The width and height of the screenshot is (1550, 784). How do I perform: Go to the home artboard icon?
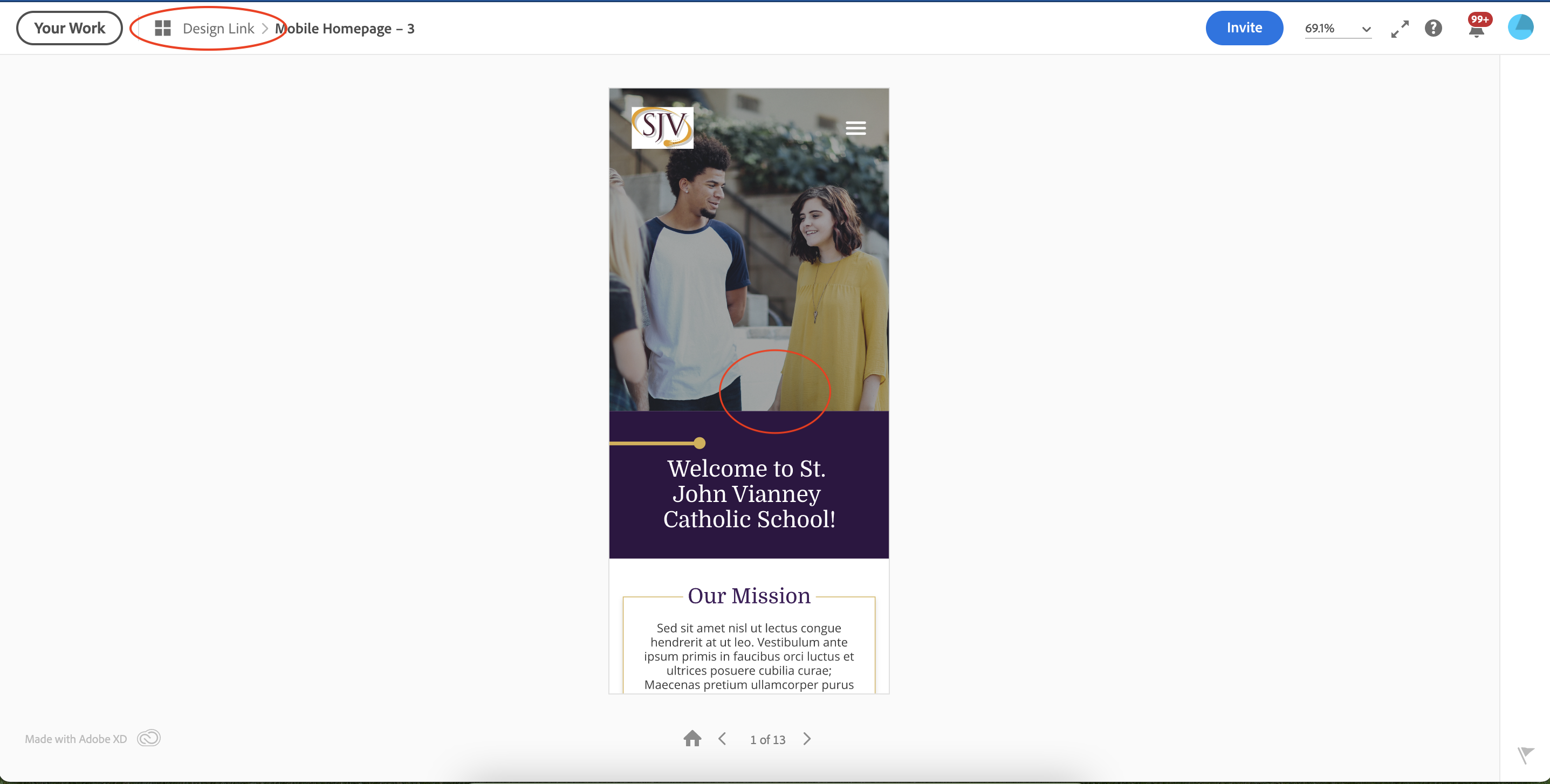point(692,738)
